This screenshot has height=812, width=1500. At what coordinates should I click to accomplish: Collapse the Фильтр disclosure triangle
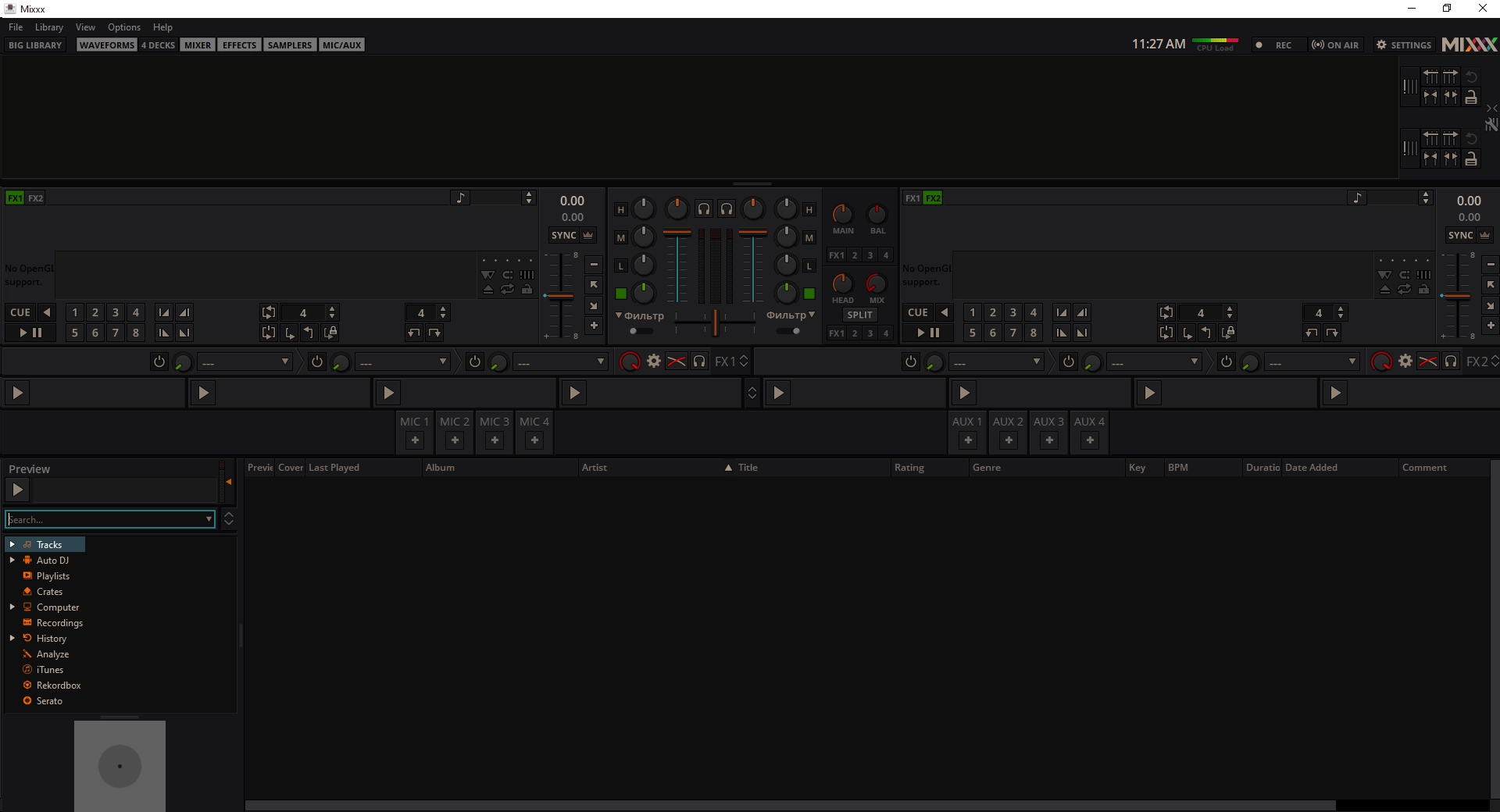(x=619, y=315)
